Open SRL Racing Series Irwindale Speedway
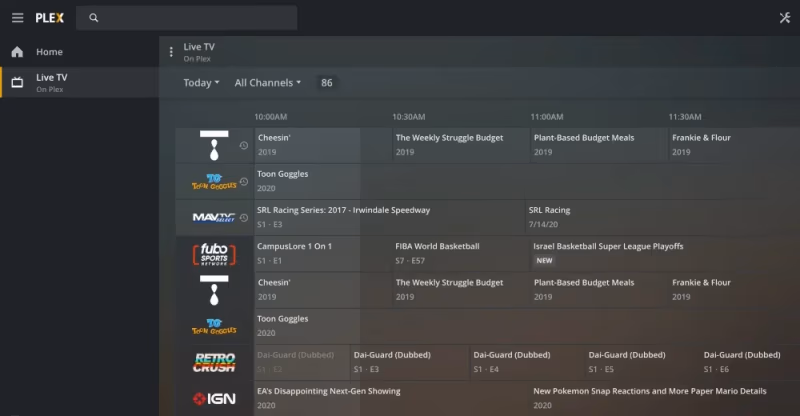The height and width of the screenshot is (416, 800). 389,218
